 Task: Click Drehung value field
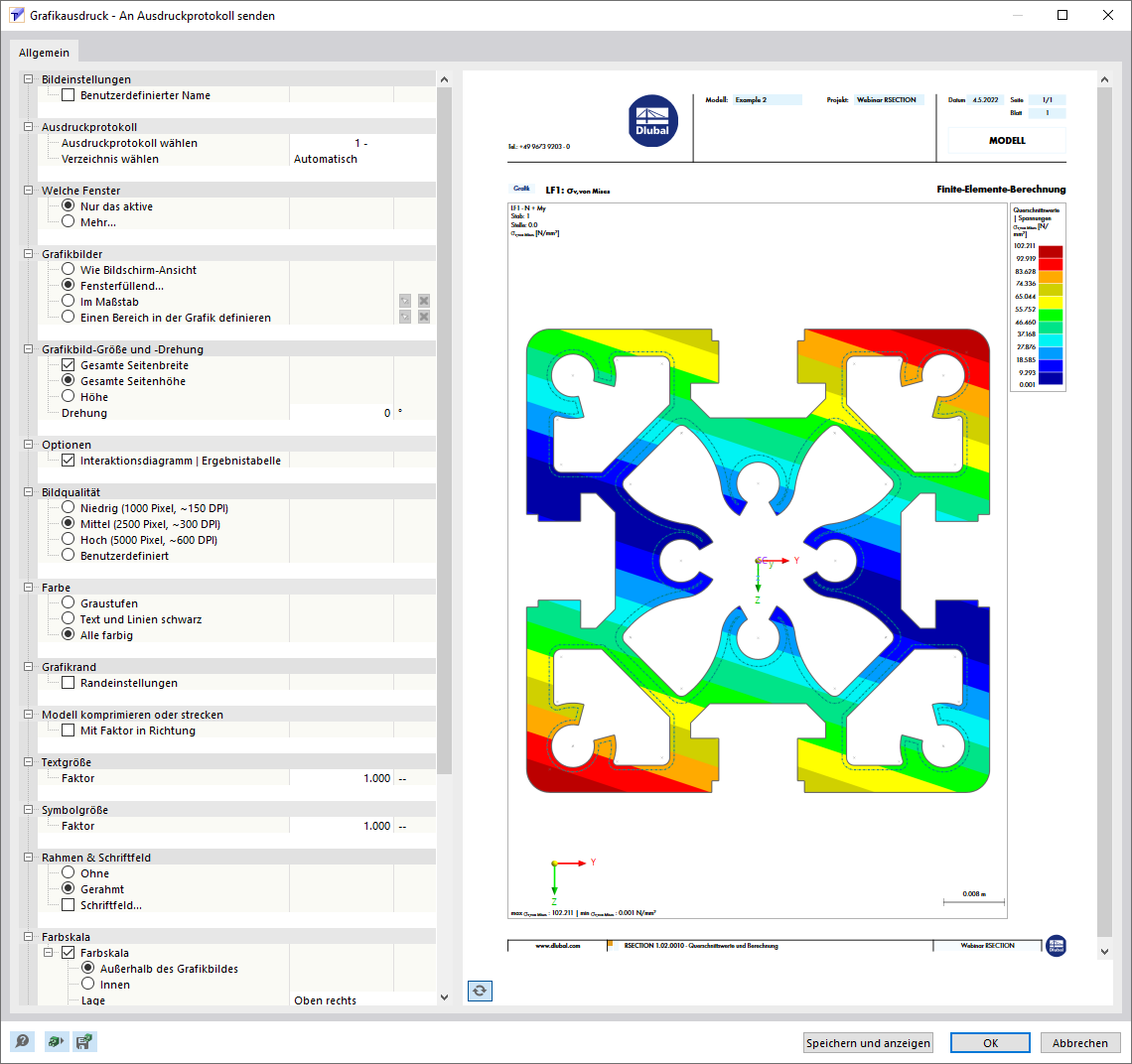pyautogui.click(x=342, y=412)
